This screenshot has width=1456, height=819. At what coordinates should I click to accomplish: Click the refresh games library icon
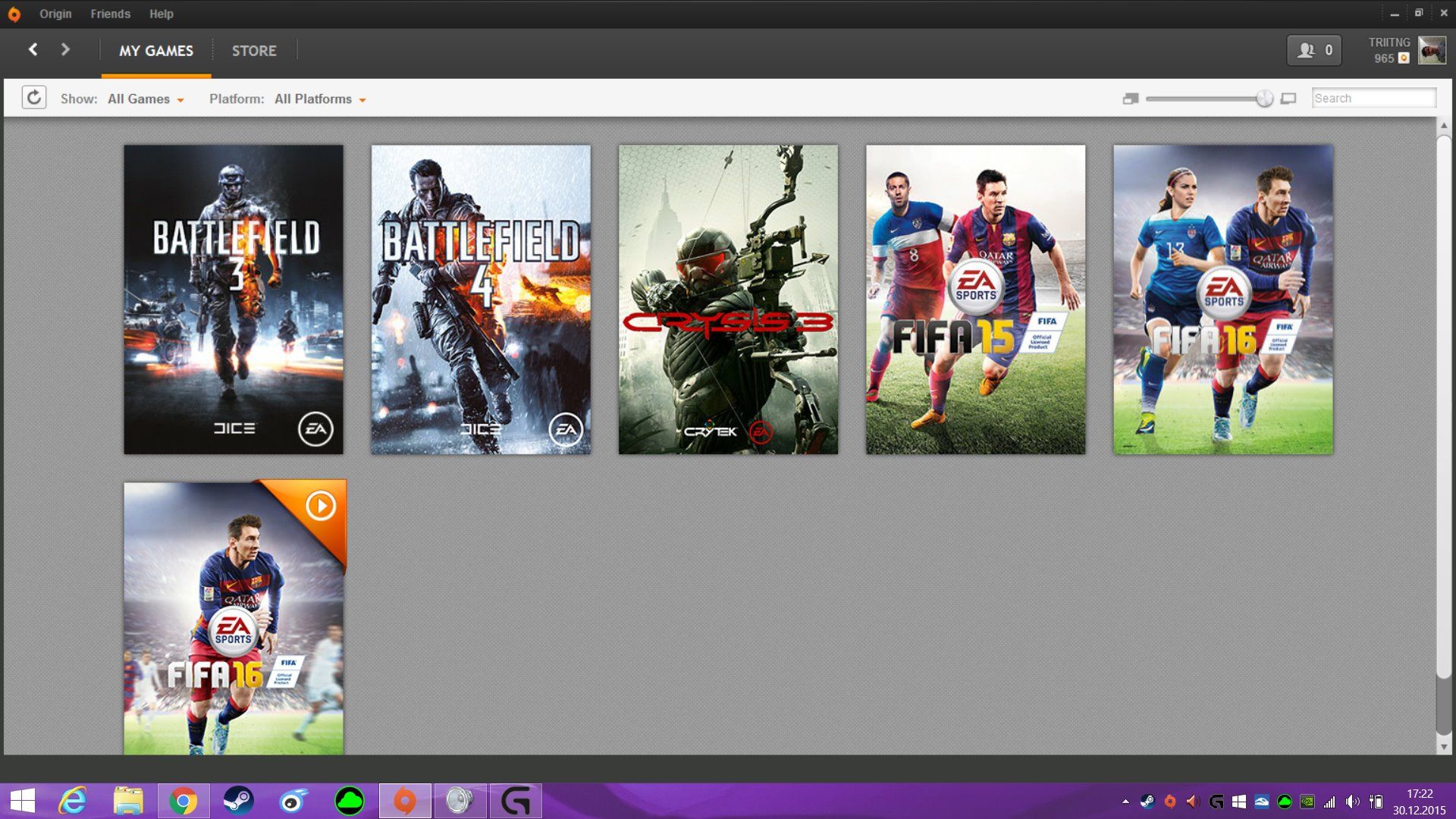[34, 98]
